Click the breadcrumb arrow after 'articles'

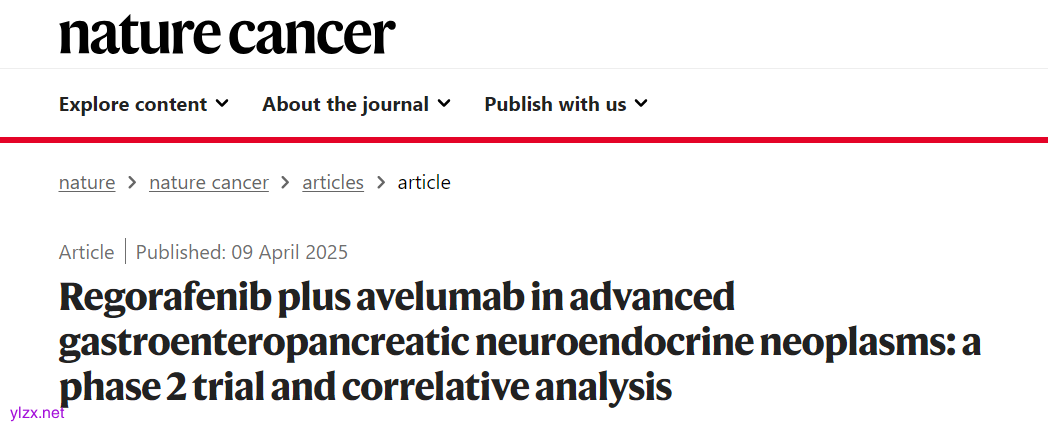tap(381, 182)
